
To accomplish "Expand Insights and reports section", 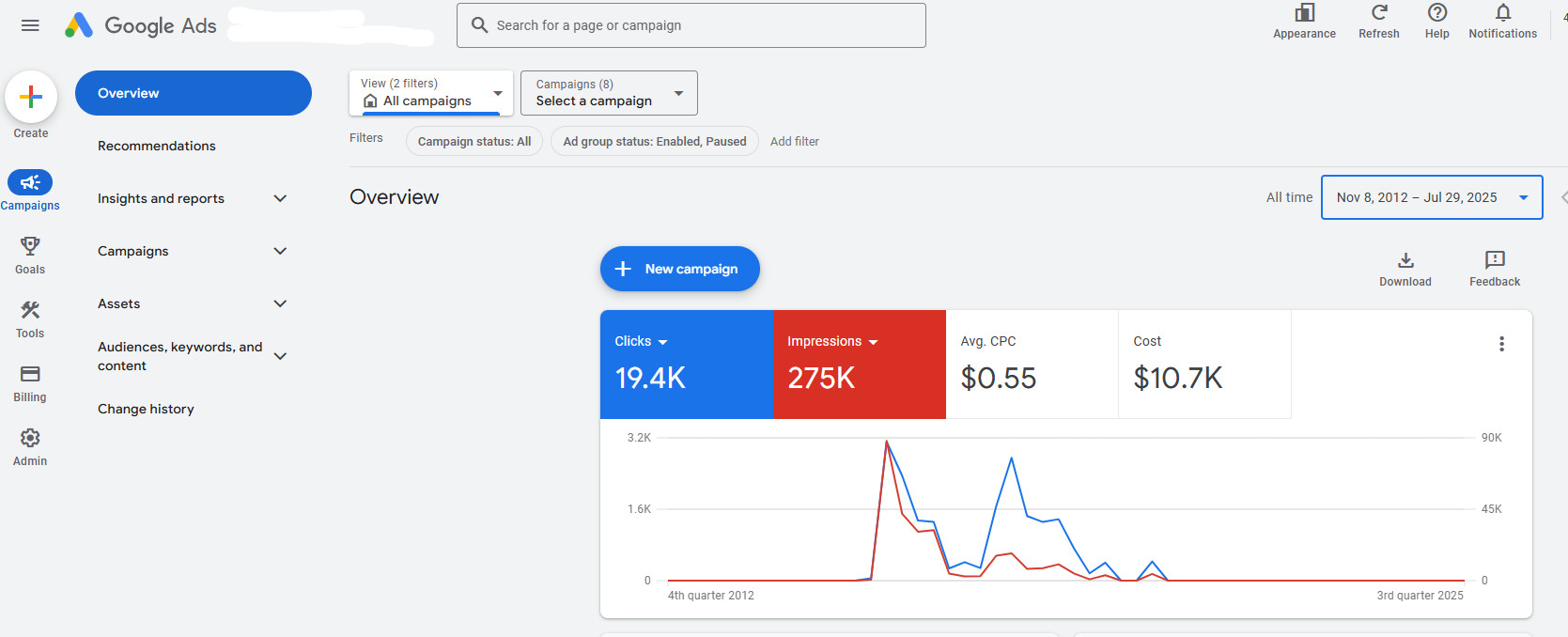I will click(x=279, y=198).
